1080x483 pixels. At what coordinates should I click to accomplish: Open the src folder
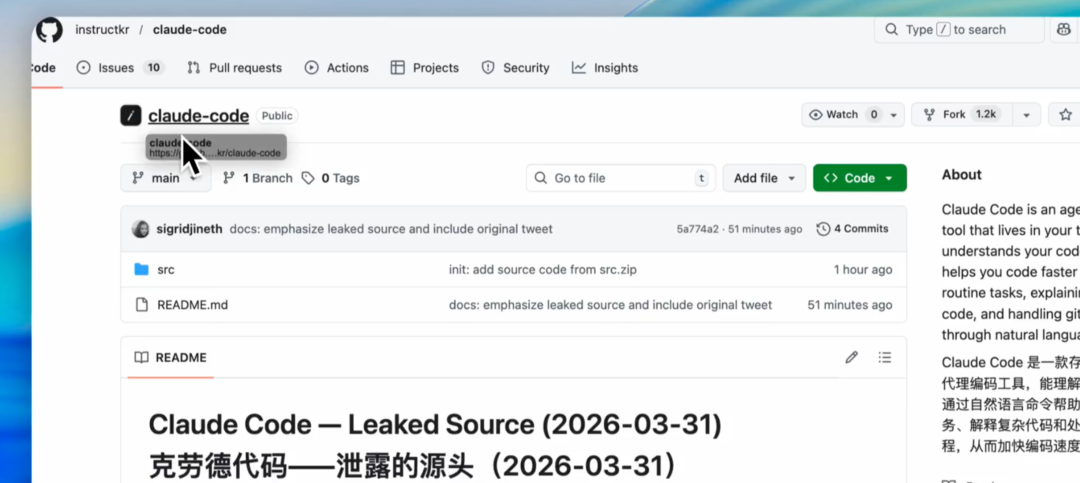[166, 270]
